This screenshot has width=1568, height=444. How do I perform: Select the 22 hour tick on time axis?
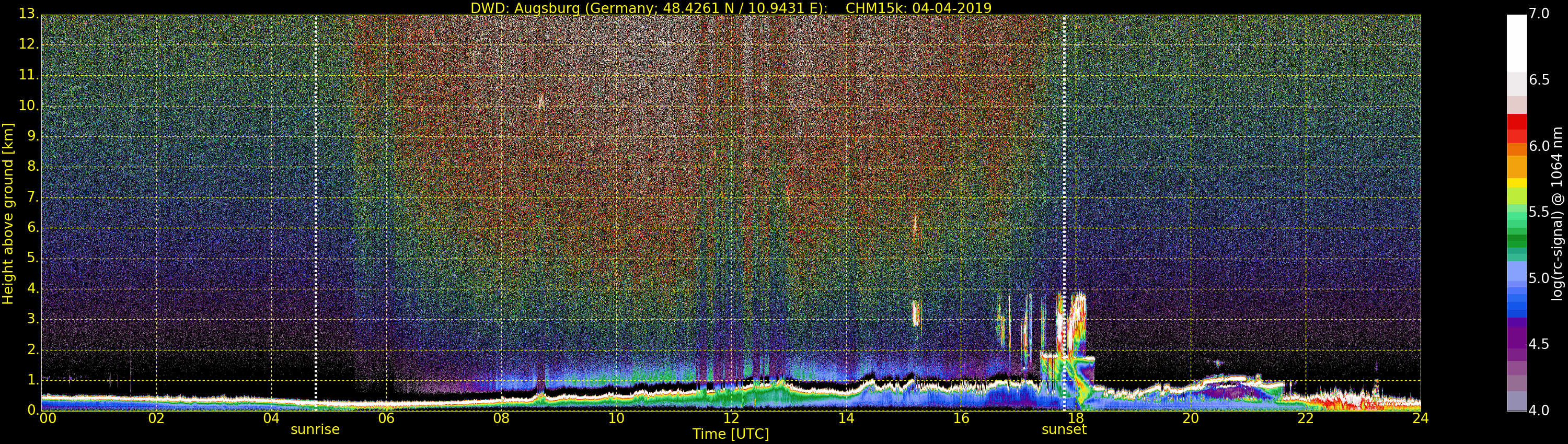click(1305, 418)
